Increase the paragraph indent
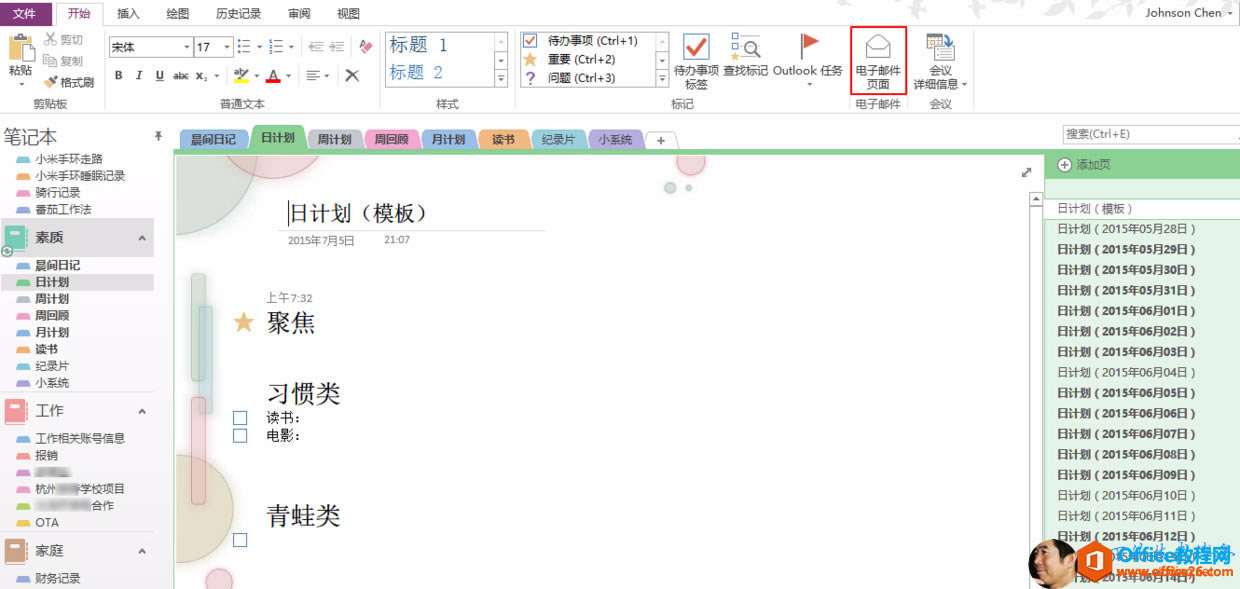Image resolution: width=1240 pixels, height=589 pixels. click(x=338, y=47)
